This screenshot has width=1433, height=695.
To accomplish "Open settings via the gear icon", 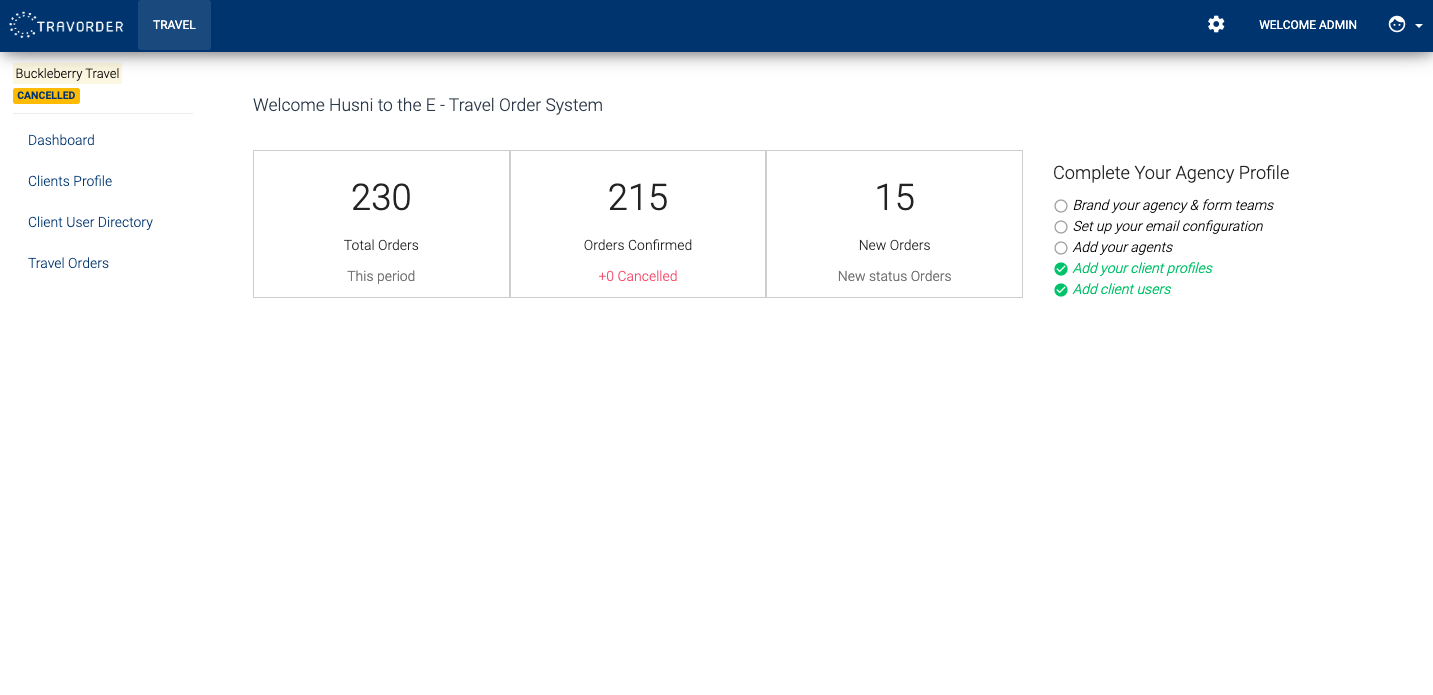I will pyautogui.click(x=1216, y=25).
